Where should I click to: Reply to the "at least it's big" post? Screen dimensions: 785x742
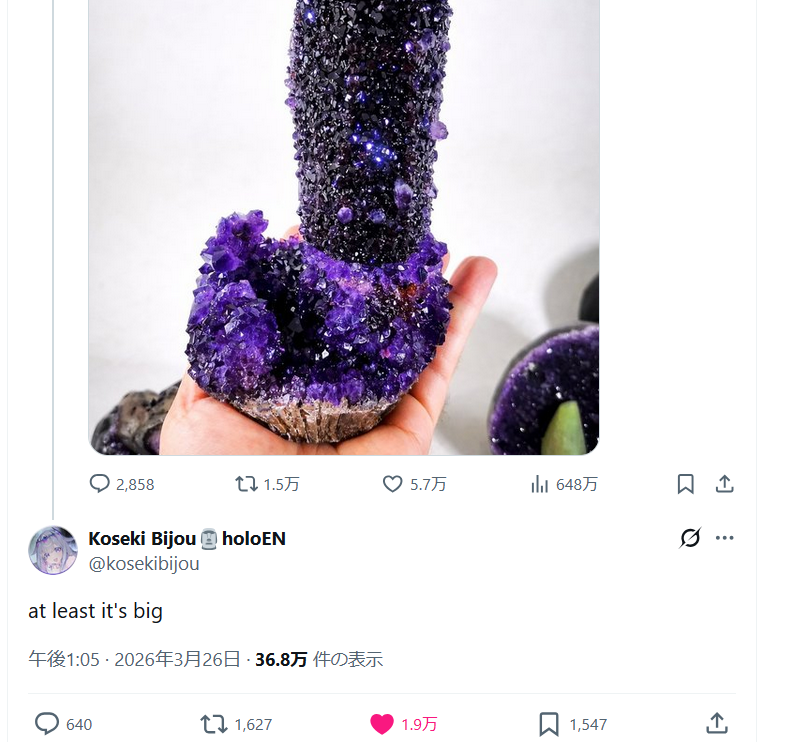click(47, 724)
